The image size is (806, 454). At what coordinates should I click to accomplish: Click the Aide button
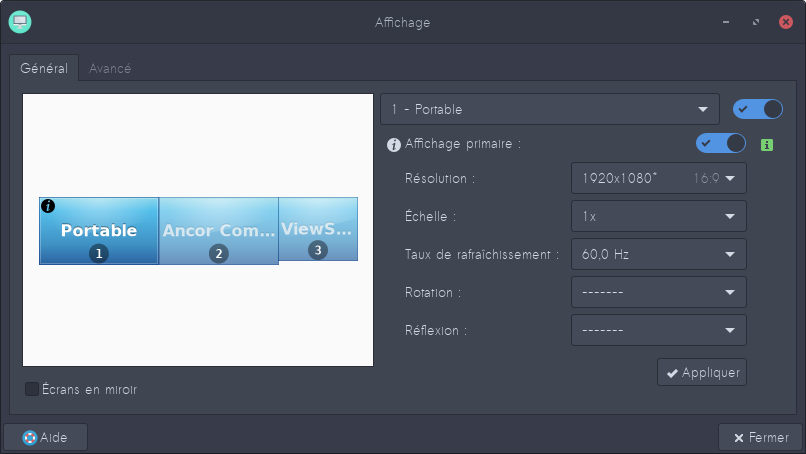tap(46, 438)
